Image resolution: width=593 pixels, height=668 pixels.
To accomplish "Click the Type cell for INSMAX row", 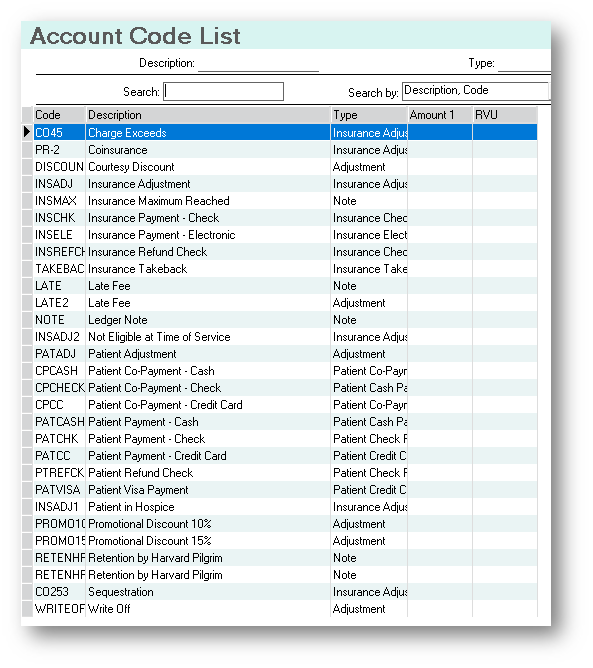I will click(x=369, y=201).
